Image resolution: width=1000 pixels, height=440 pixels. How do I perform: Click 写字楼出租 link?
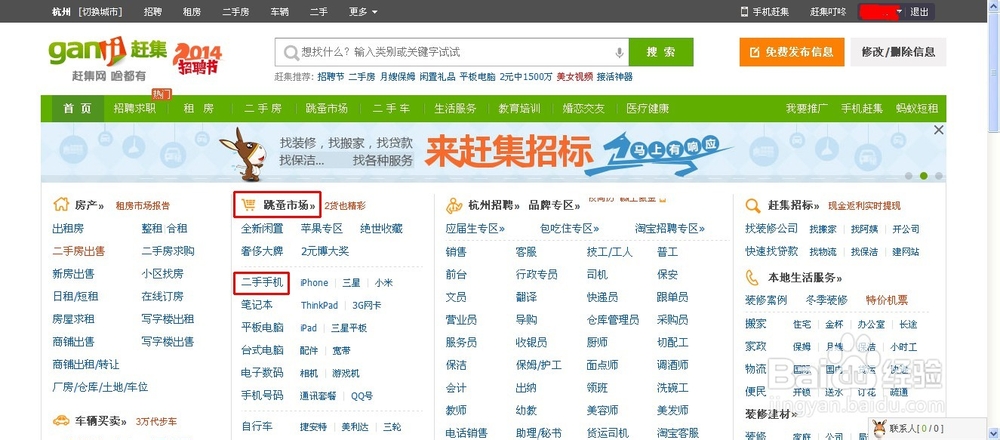pos(168,319)
